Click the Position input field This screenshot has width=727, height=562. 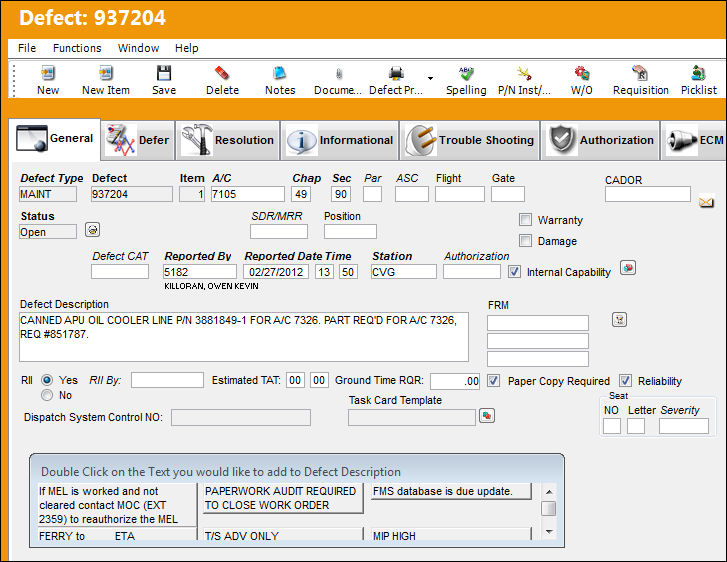click(350, 231)
